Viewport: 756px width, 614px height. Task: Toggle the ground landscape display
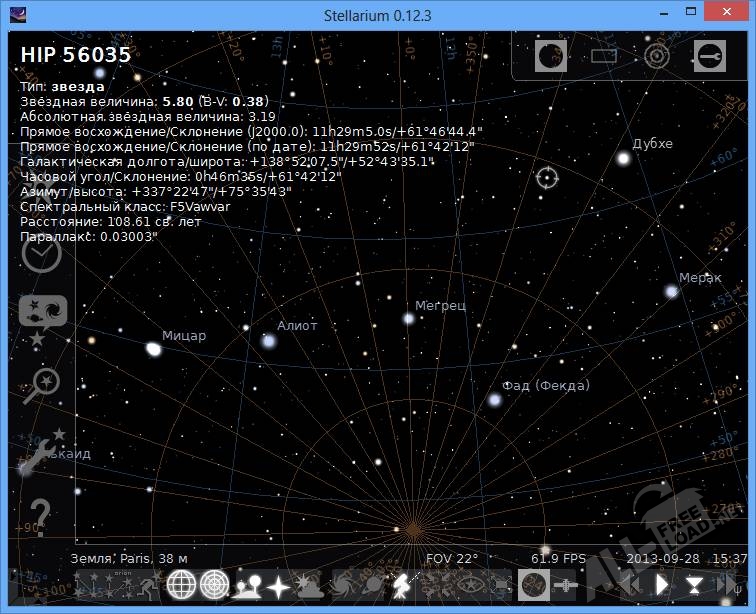[x=246, y=584]
